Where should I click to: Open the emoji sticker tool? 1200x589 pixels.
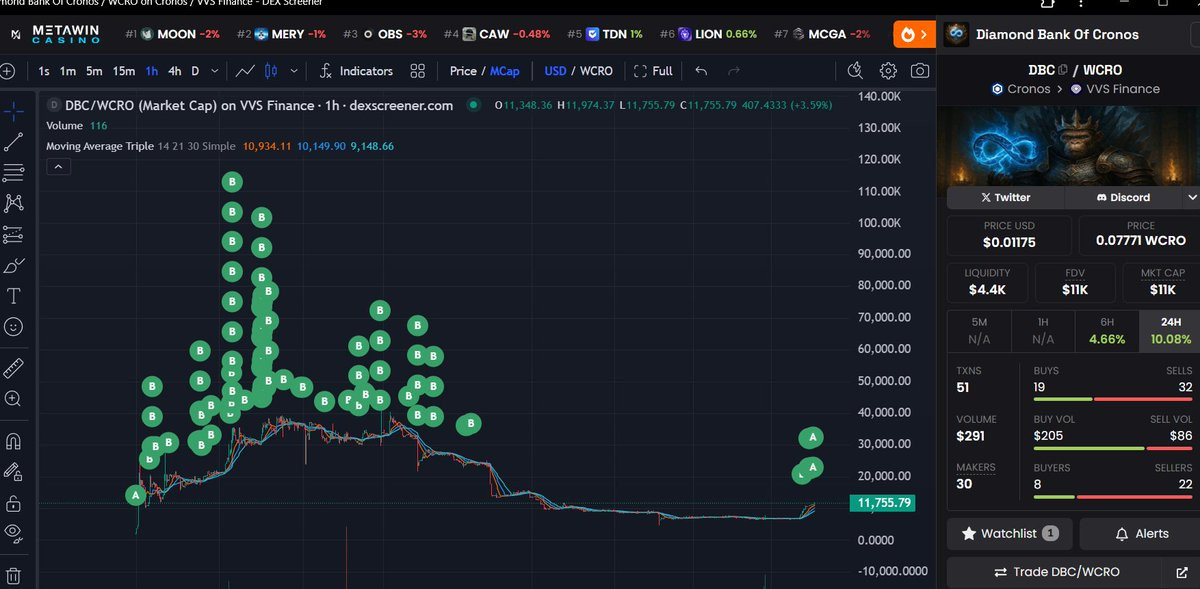click(13, 327)
